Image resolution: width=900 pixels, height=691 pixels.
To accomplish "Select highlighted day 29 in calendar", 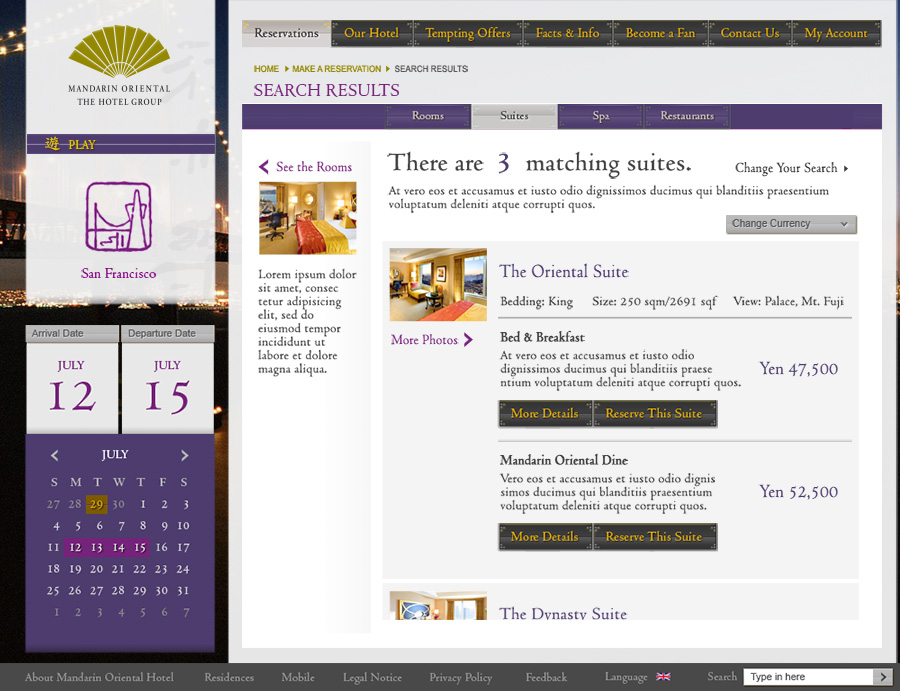I will tap(96, 504).
